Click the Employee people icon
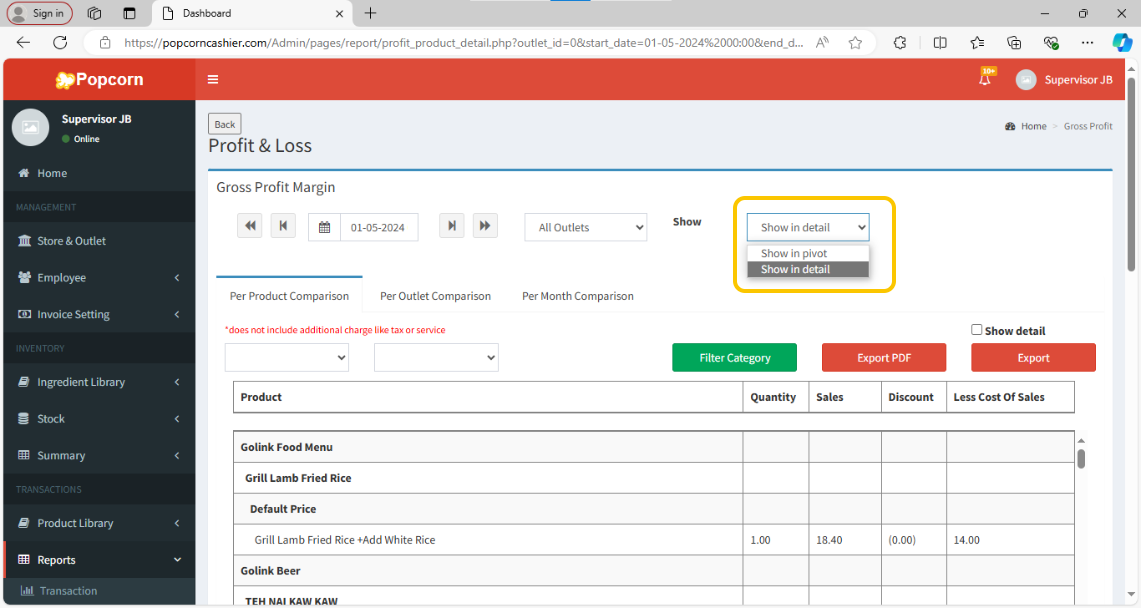The image size is (1141, 608). point(24,277)
